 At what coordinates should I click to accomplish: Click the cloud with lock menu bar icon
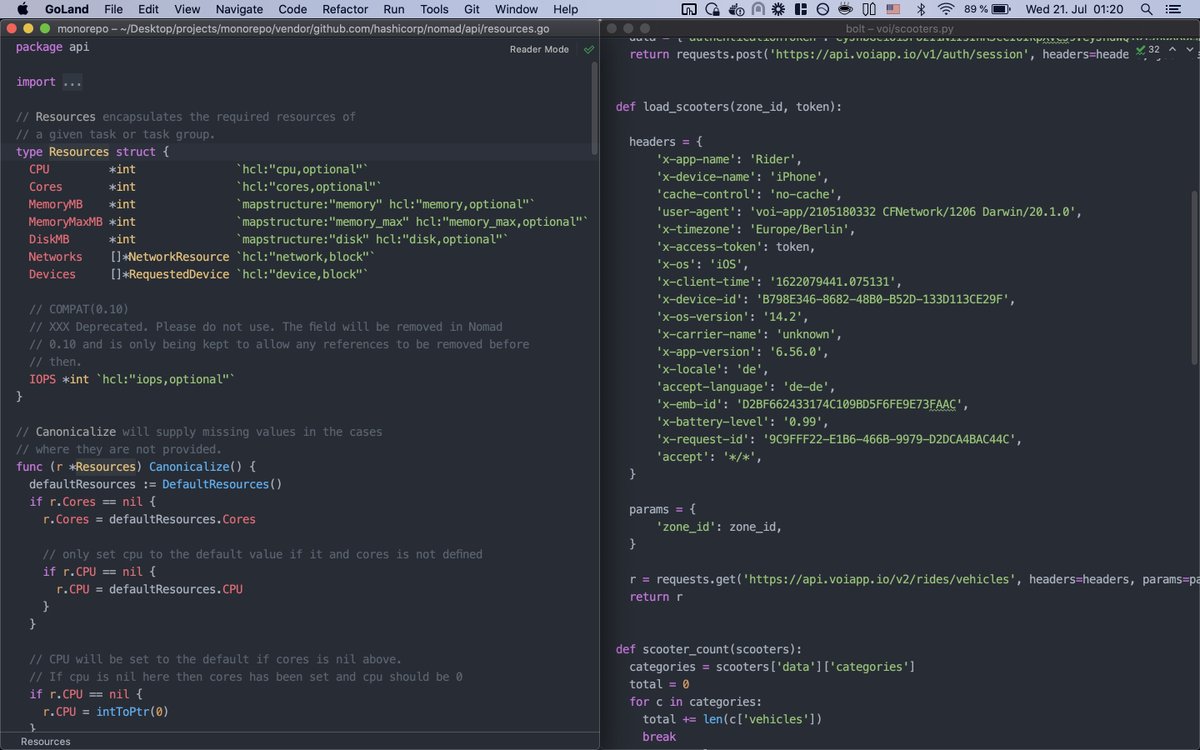click(712, 9)
